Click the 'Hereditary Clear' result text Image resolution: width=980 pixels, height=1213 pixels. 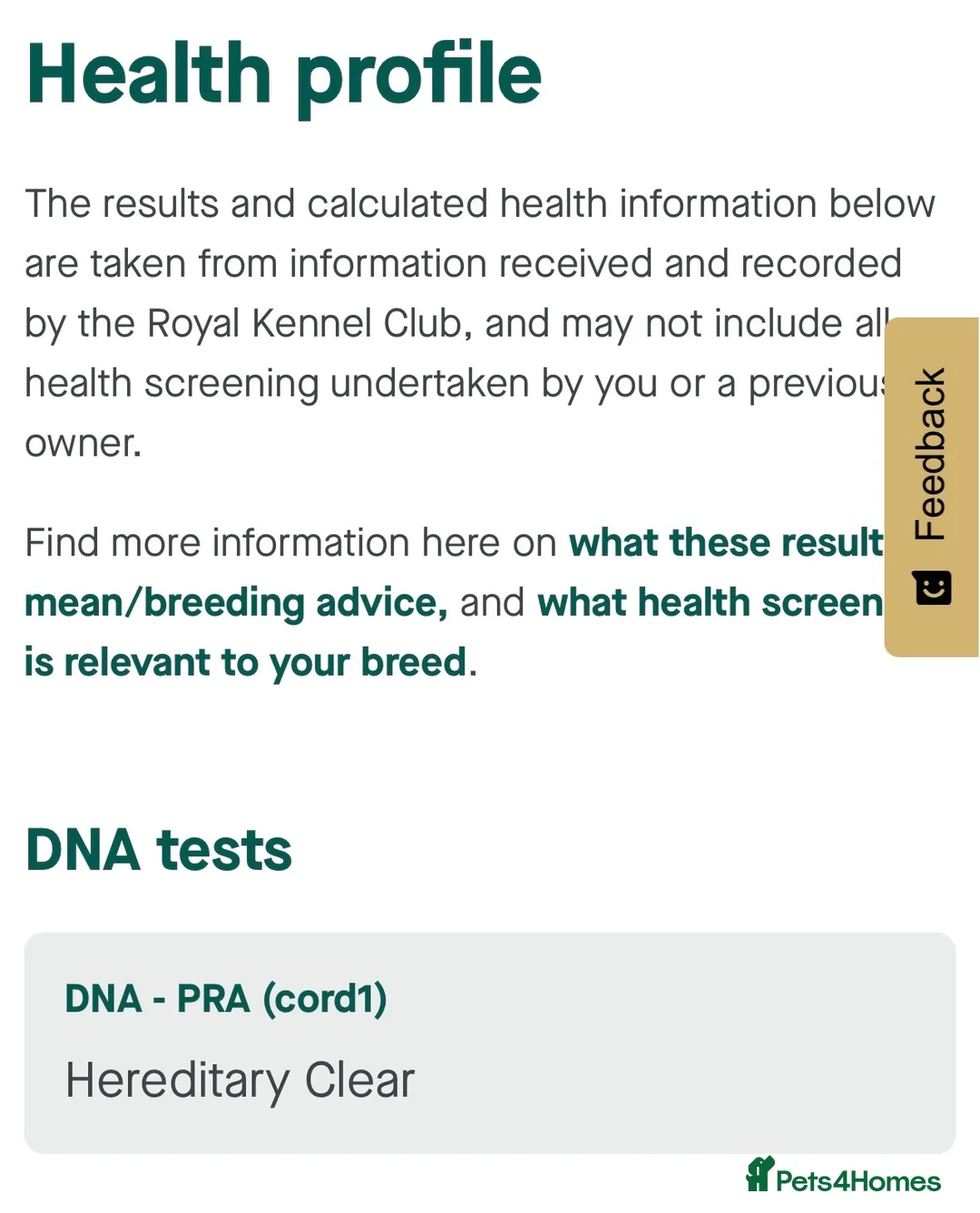tap(240, 1081)
